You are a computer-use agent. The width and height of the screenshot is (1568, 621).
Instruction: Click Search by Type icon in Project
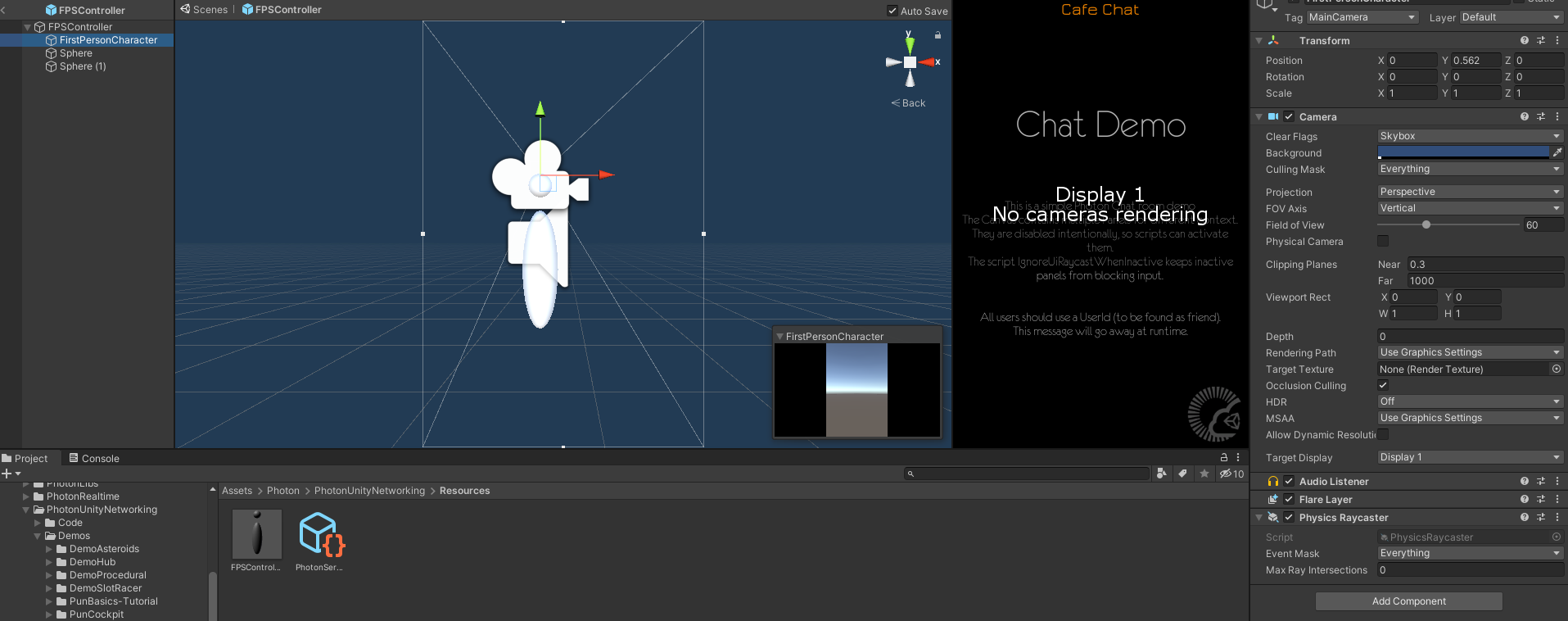[x=1161, y=474]
